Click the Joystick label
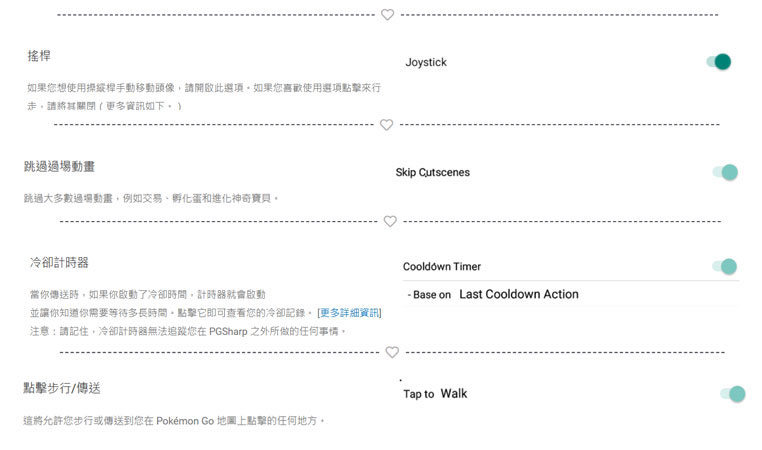 tap(426, 62)
